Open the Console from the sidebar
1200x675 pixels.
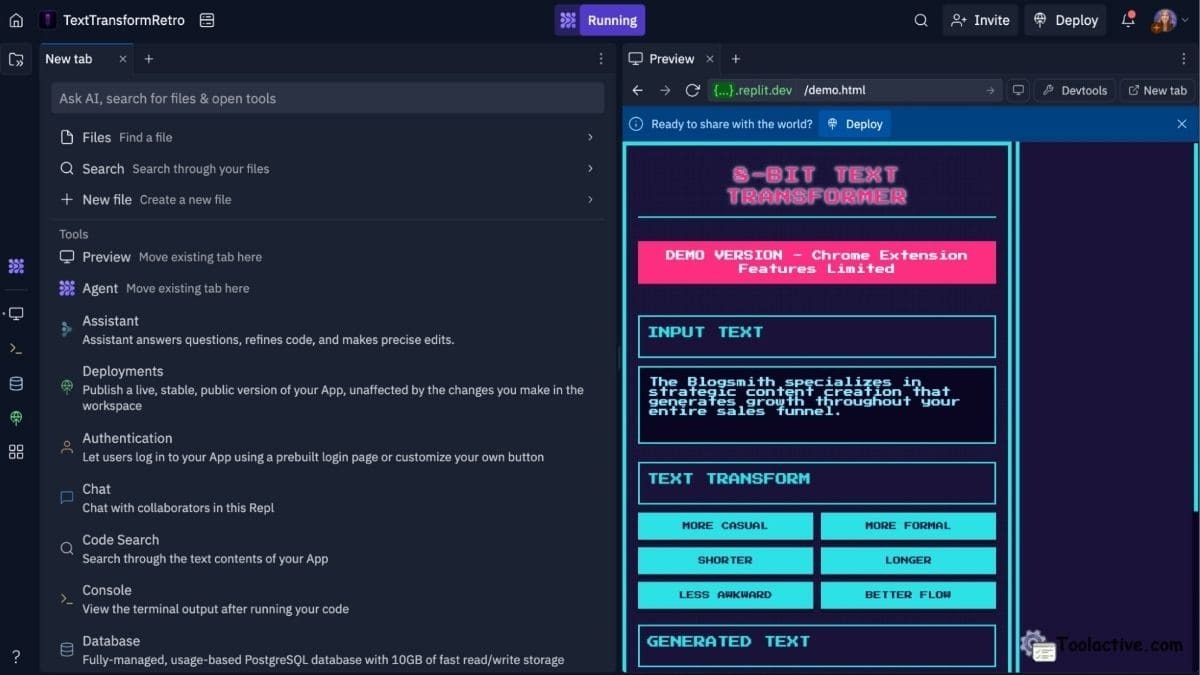pos(15,348)
